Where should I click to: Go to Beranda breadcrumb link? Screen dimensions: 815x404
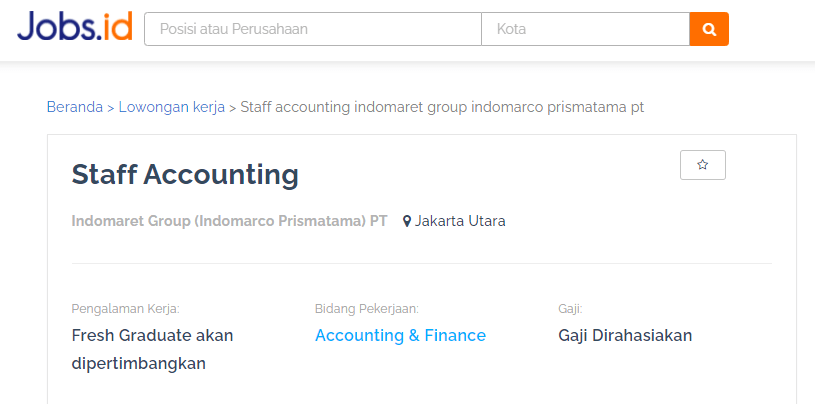coord(75,107)
